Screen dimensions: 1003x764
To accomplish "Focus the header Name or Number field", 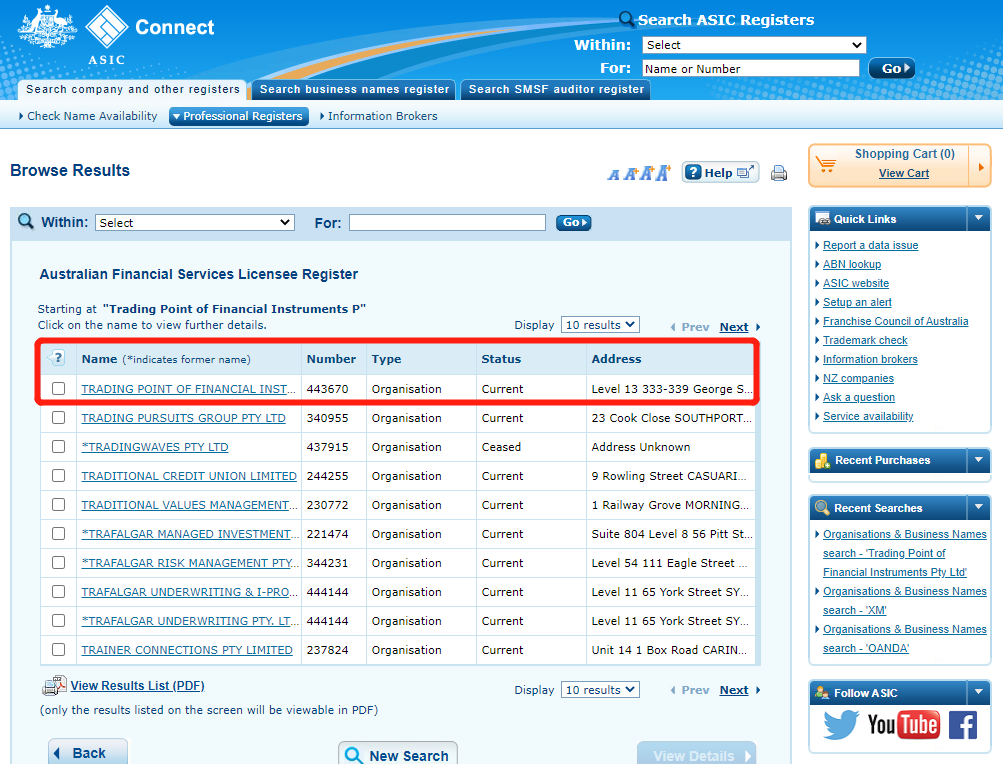I will (x=750, y=68).
